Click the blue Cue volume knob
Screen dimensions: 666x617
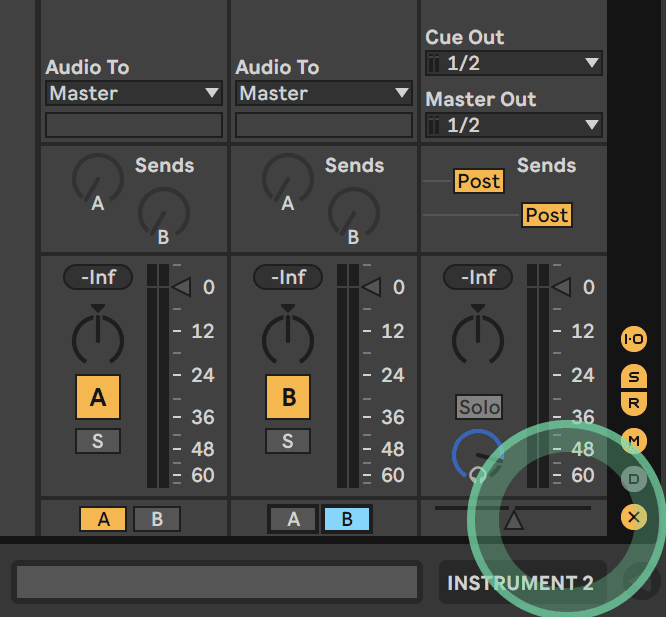478,455
